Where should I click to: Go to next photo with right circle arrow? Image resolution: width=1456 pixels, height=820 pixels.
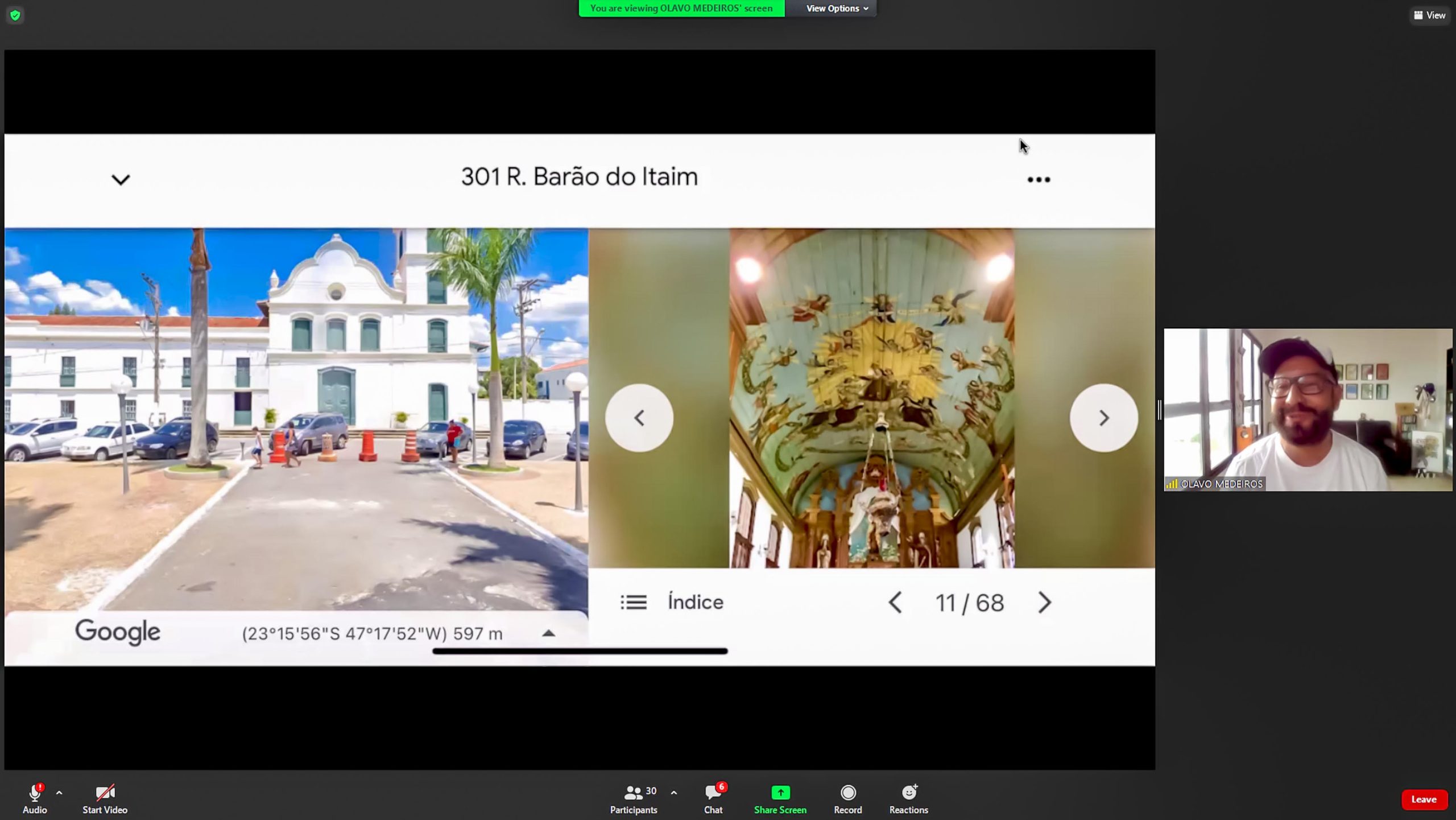(1103, 418)
